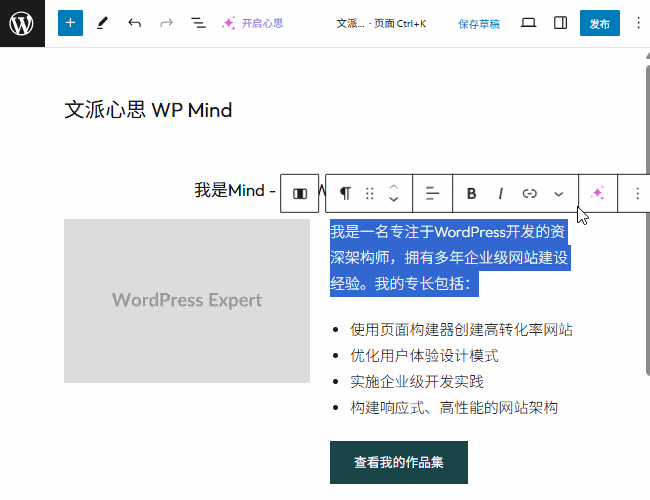The width and height of the screenshot is (650, 500).
Task: Open the laptop preview view options
Action: 528,23
